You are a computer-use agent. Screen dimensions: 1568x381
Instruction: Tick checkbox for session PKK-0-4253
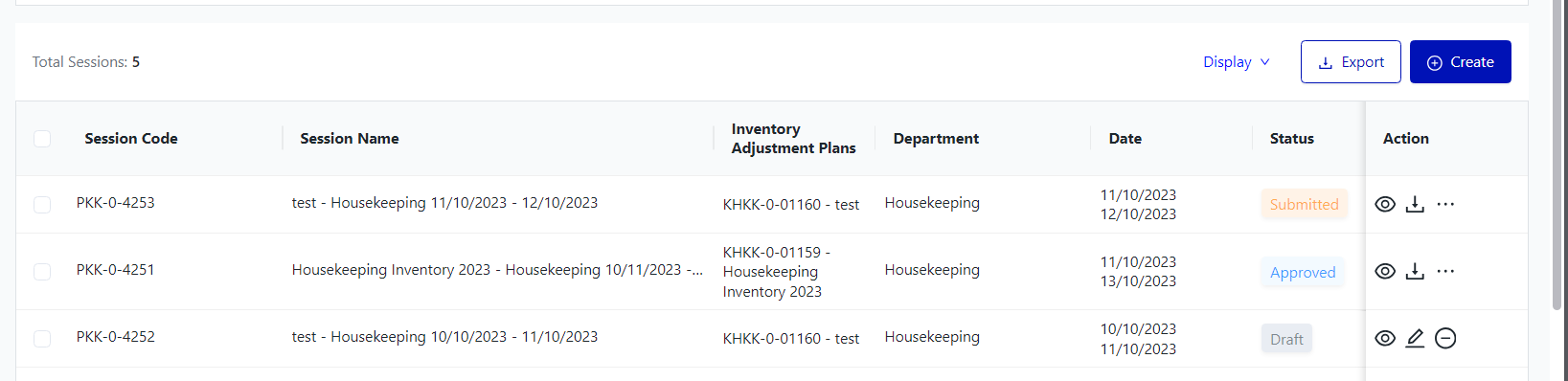click(x=42, y=204)
